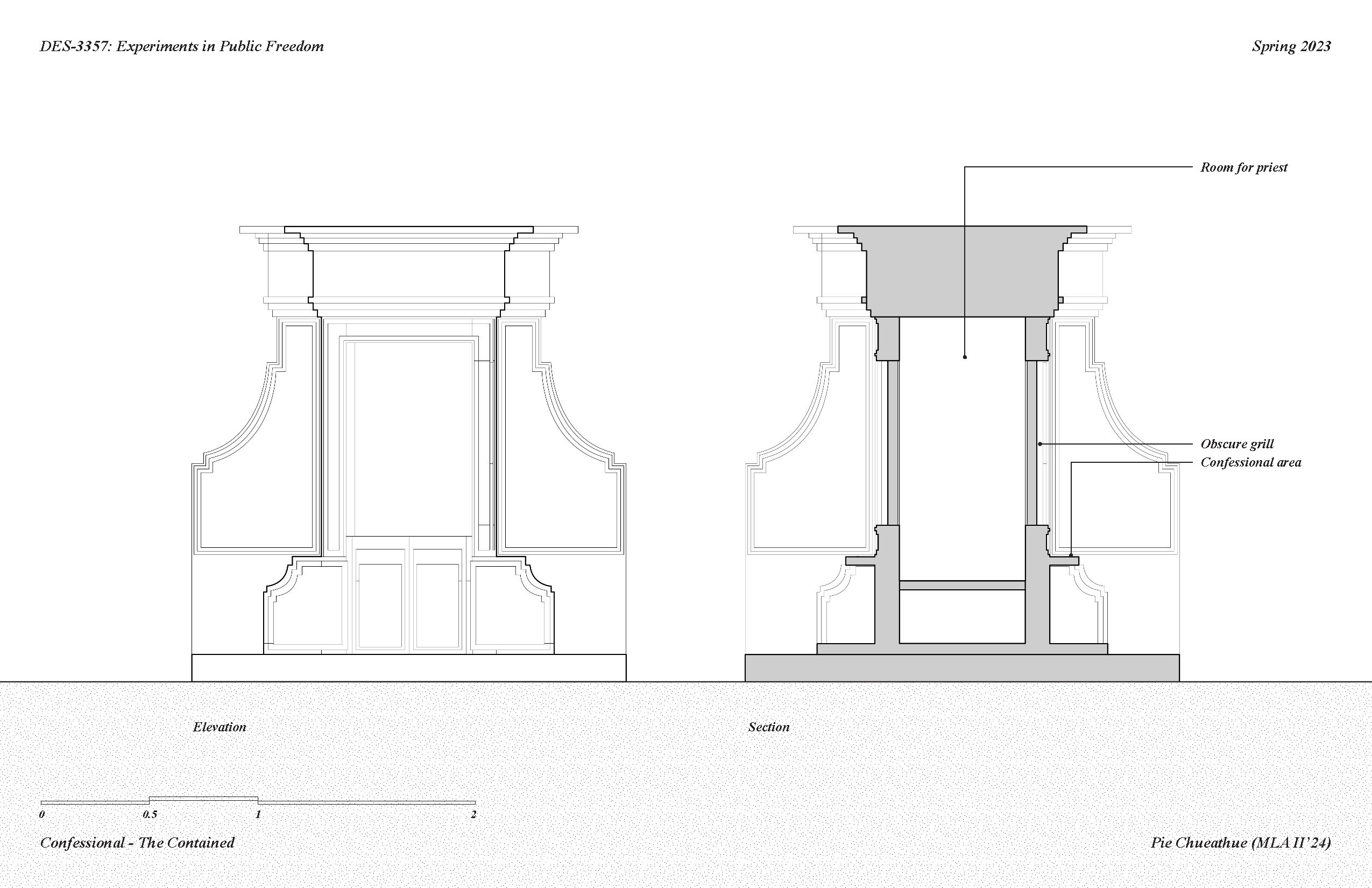This screenshot has height=888, width=1372.
Task: Click the raised segment of the scale bar
Action: (x=203, y=799)
